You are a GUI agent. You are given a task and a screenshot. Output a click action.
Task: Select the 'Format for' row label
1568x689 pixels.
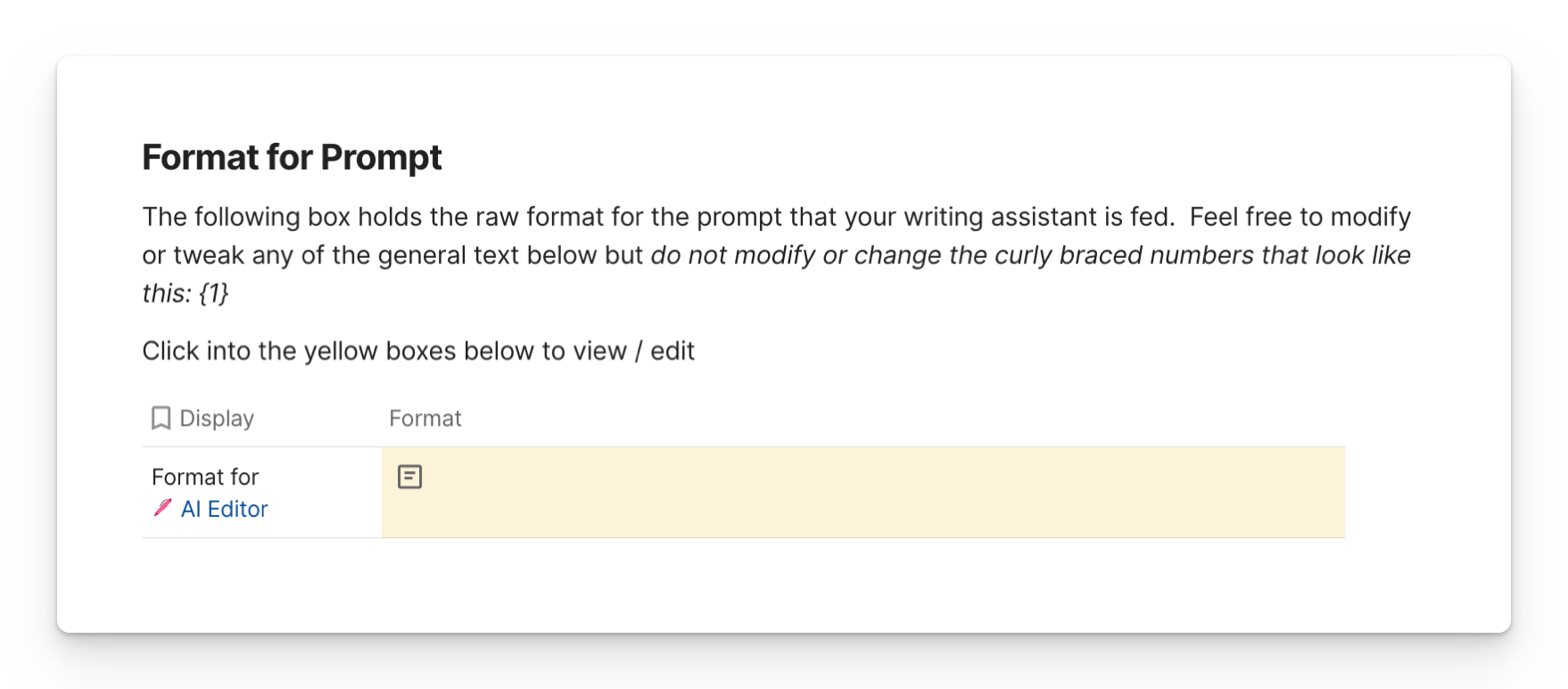tap(205, 477)
